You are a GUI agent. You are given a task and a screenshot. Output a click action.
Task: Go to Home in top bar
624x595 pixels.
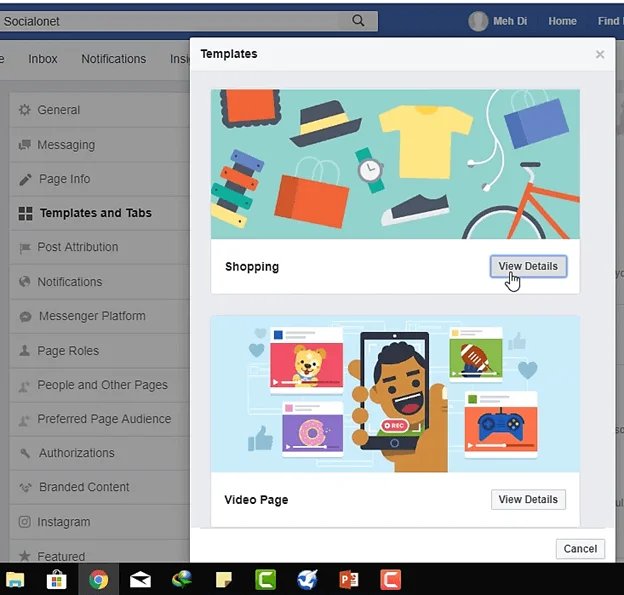click(562, 21)
